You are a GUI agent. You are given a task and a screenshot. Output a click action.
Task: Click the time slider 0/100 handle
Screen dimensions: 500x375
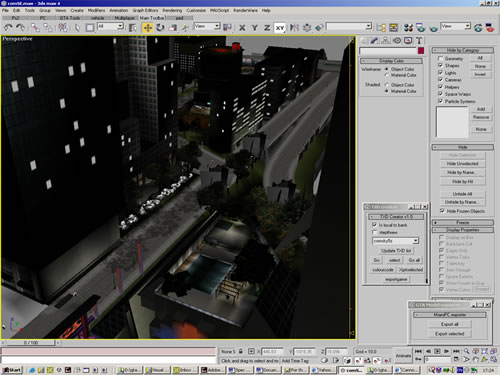(31, 342)
